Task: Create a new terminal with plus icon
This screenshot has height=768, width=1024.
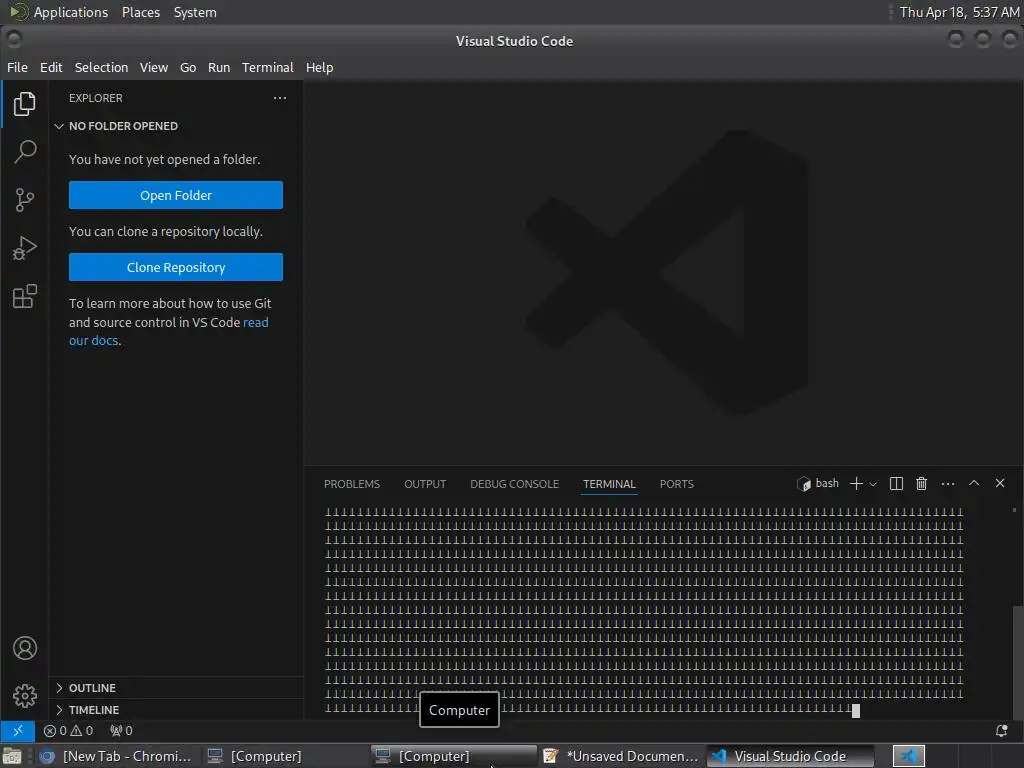Action: 856,483
